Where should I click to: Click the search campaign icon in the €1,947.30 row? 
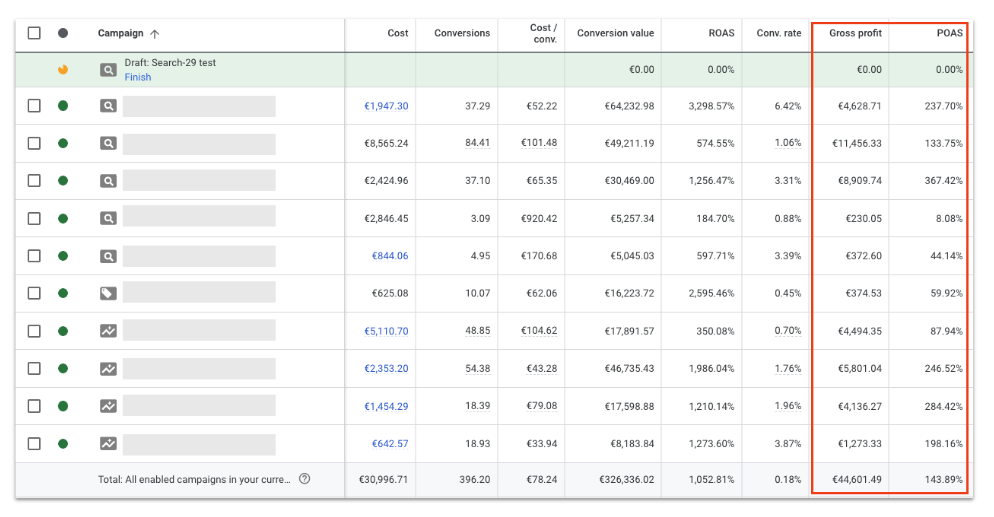click(108, 106)
